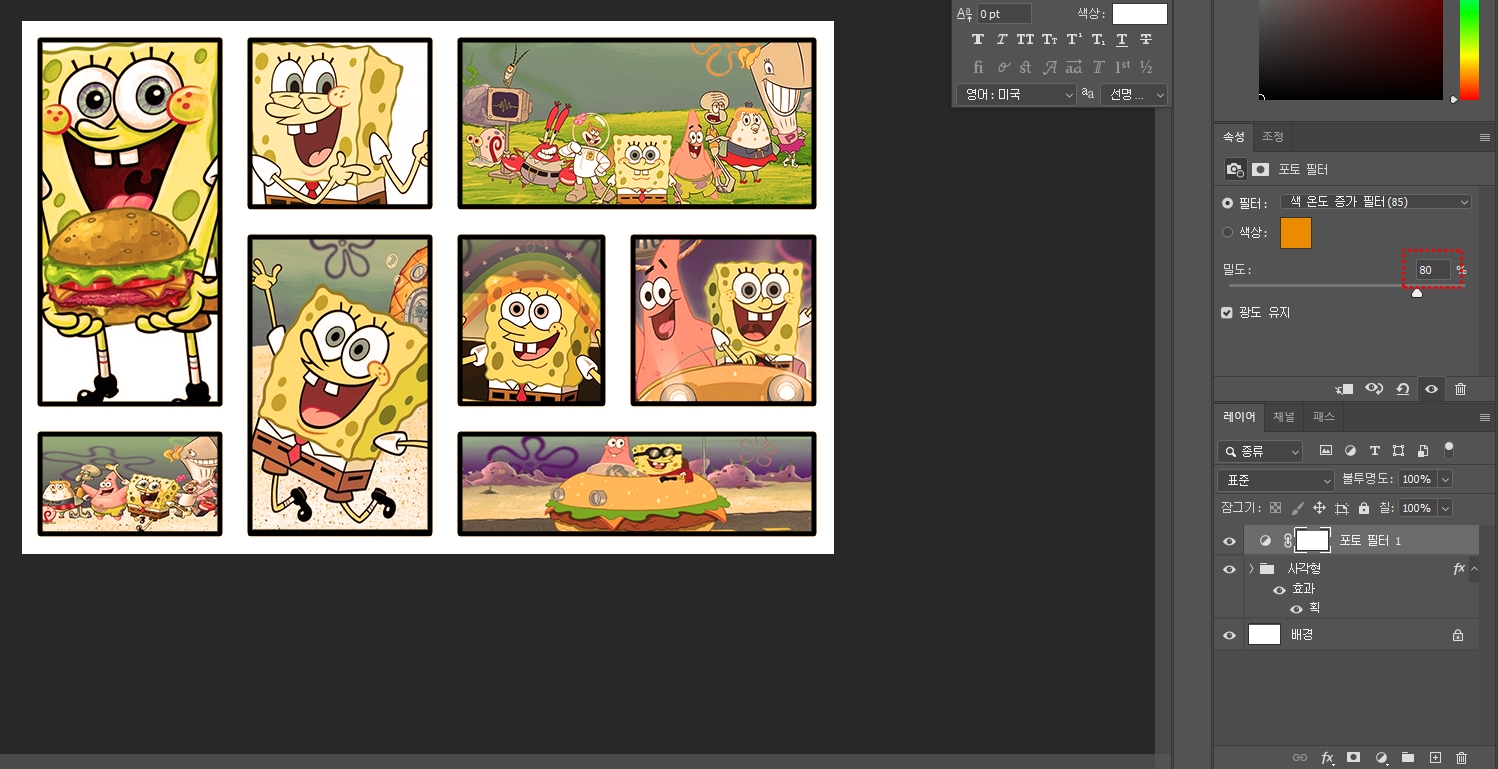Open the 표준 blend mode dropdown
The width and height of the screenshot is (1498, 769).
click(1276, 479)
